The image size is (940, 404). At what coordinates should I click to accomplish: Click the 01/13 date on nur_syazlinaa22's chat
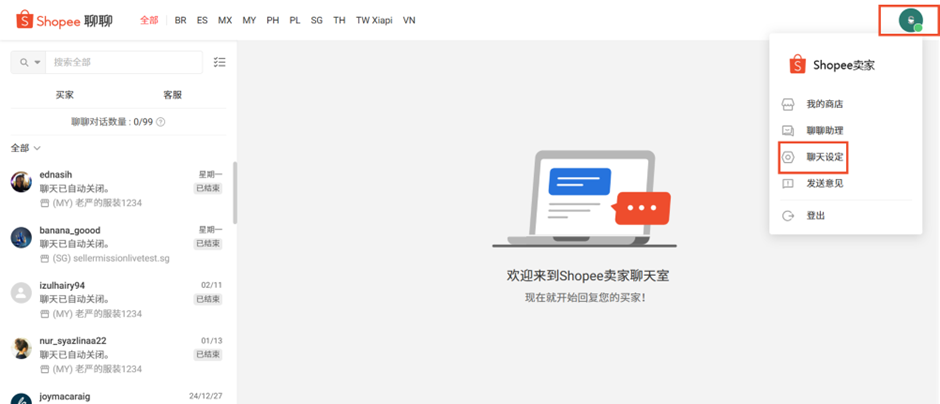(x=212, y=341)
